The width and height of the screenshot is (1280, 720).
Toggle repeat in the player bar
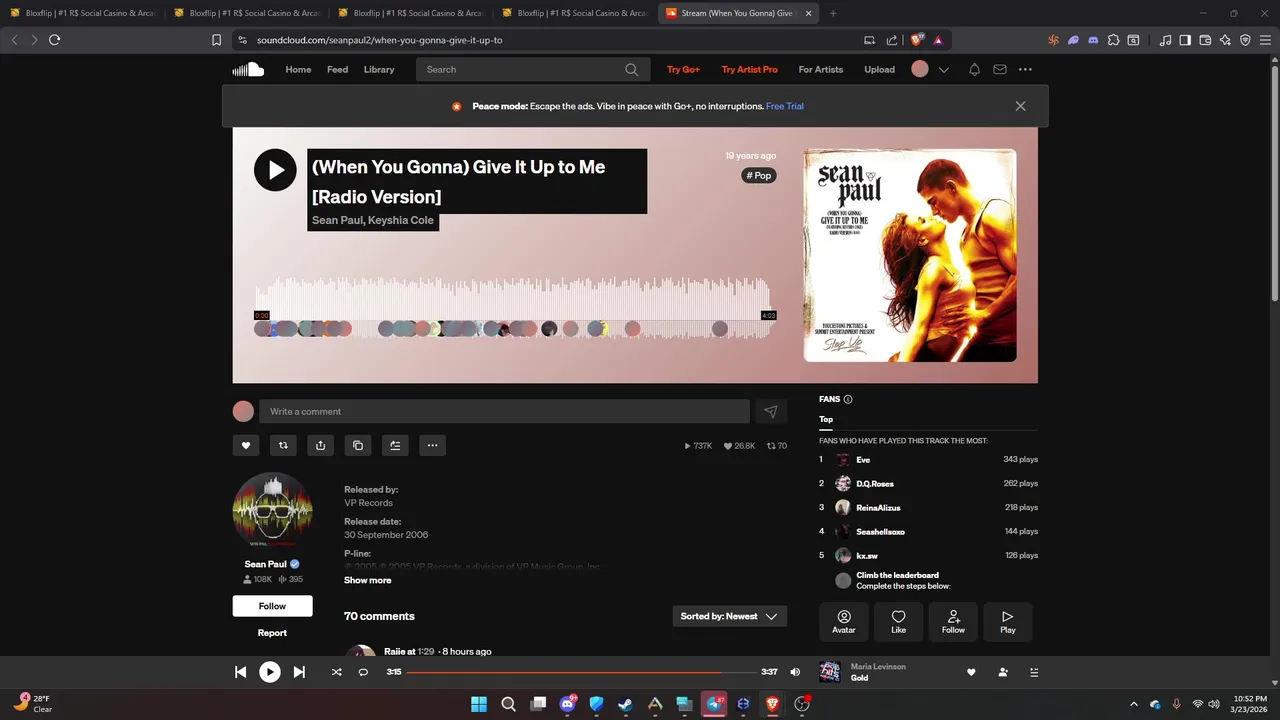point(363,672)
